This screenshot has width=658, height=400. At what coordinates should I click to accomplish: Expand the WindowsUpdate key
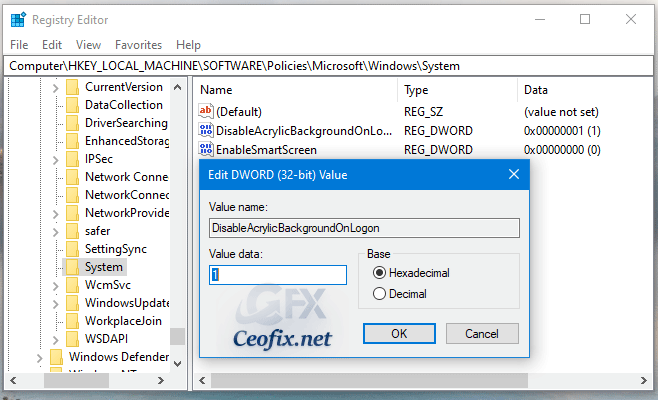[x=55, y=304]
